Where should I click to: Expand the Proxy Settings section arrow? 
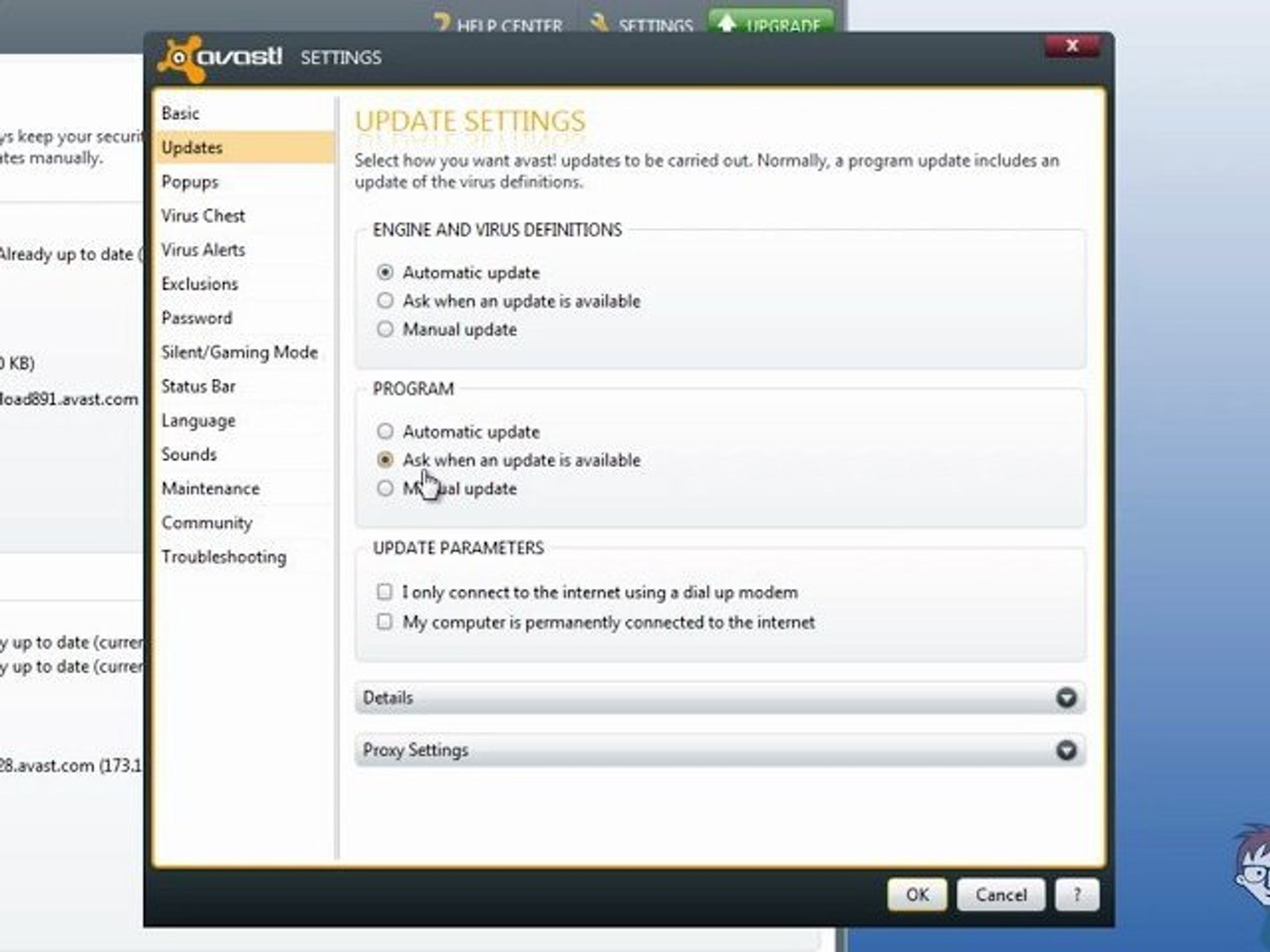pyautogui.click(x=1066, y=750)
